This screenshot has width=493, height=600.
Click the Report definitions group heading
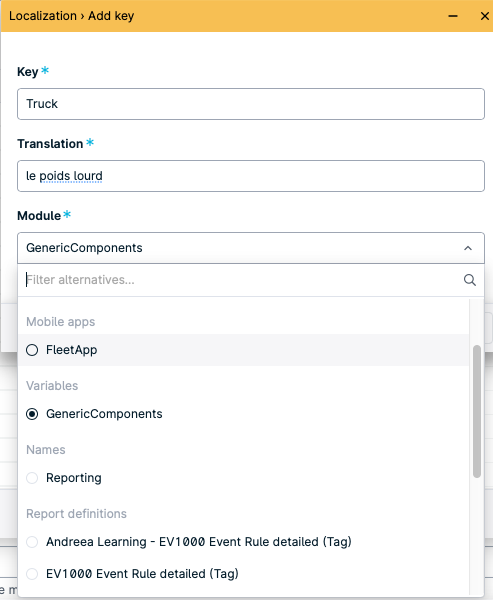(76, 514)
